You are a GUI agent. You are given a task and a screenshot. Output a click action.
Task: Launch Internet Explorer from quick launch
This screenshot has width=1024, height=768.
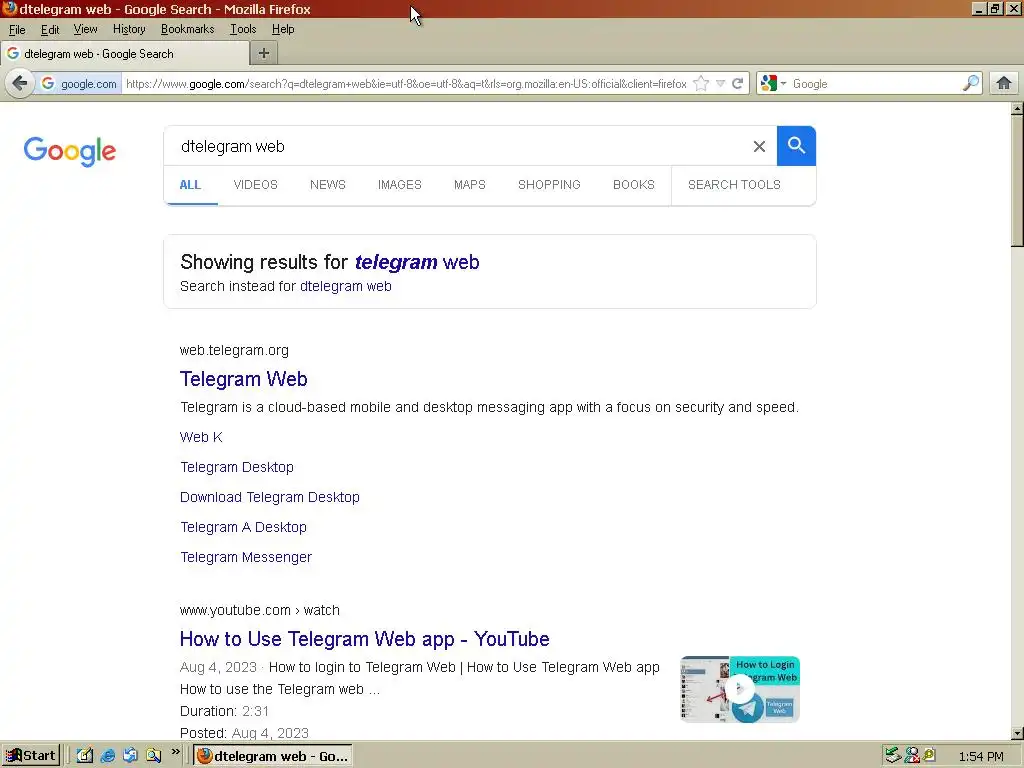(x=108, y=756)
